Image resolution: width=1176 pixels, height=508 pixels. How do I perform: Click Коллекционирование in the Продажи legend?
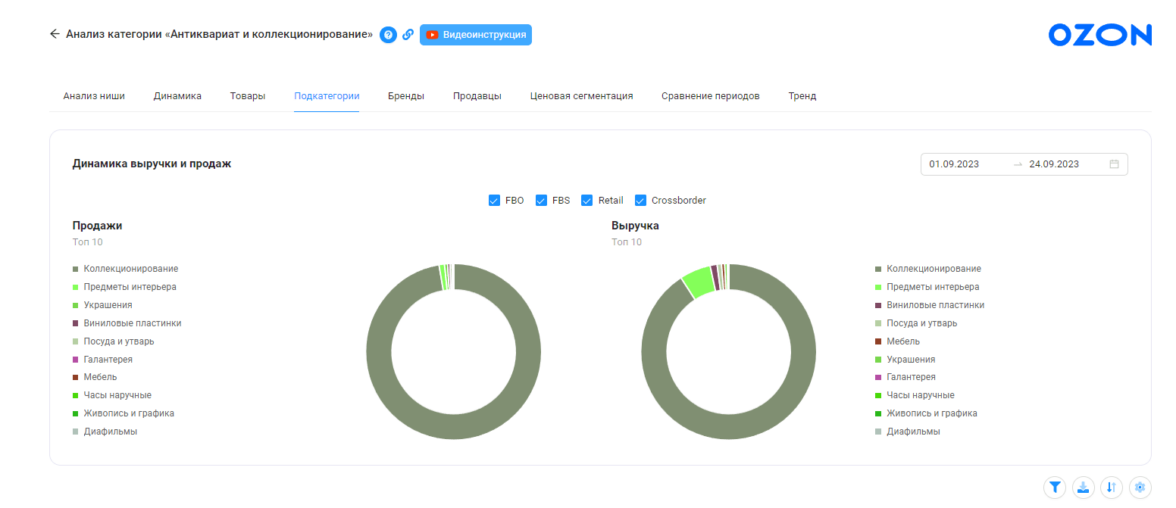tap(131, 269)
